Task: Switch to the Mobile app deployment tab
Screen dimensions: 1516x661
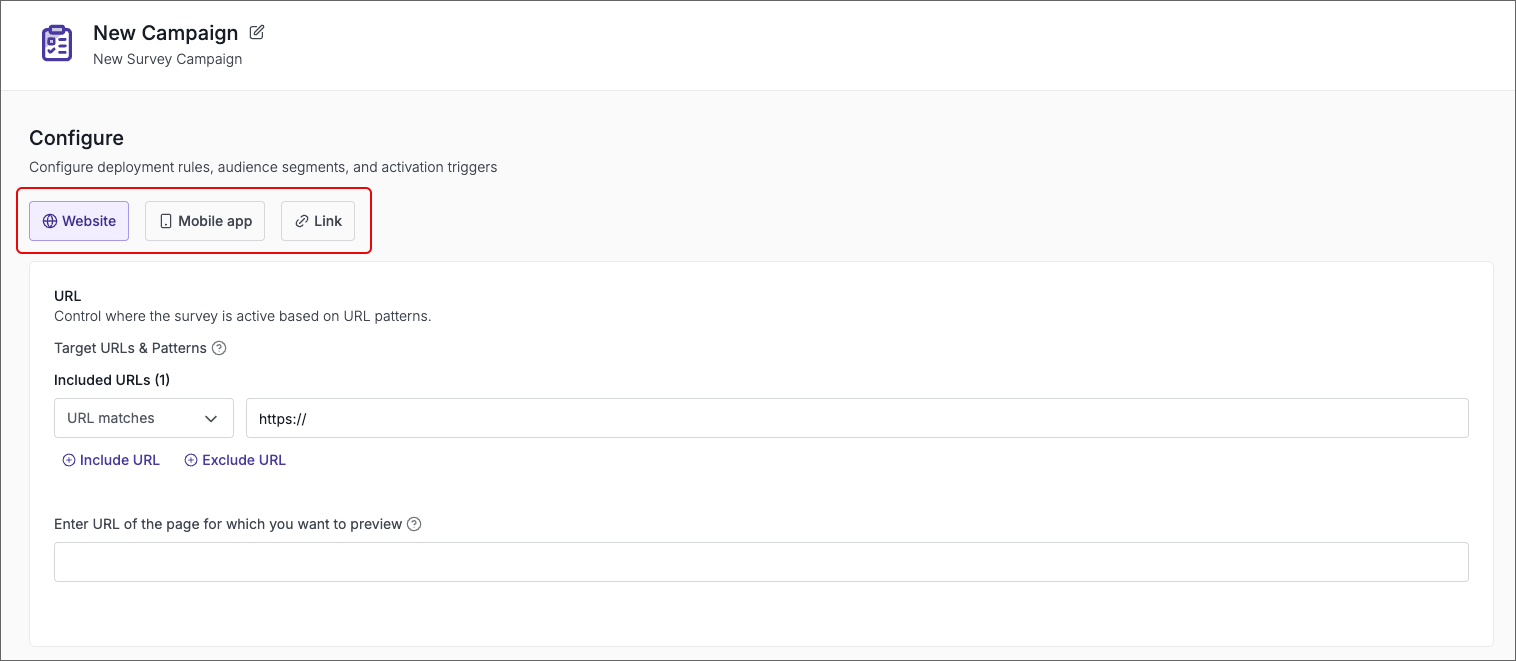Action: click(x=205, y=221)
